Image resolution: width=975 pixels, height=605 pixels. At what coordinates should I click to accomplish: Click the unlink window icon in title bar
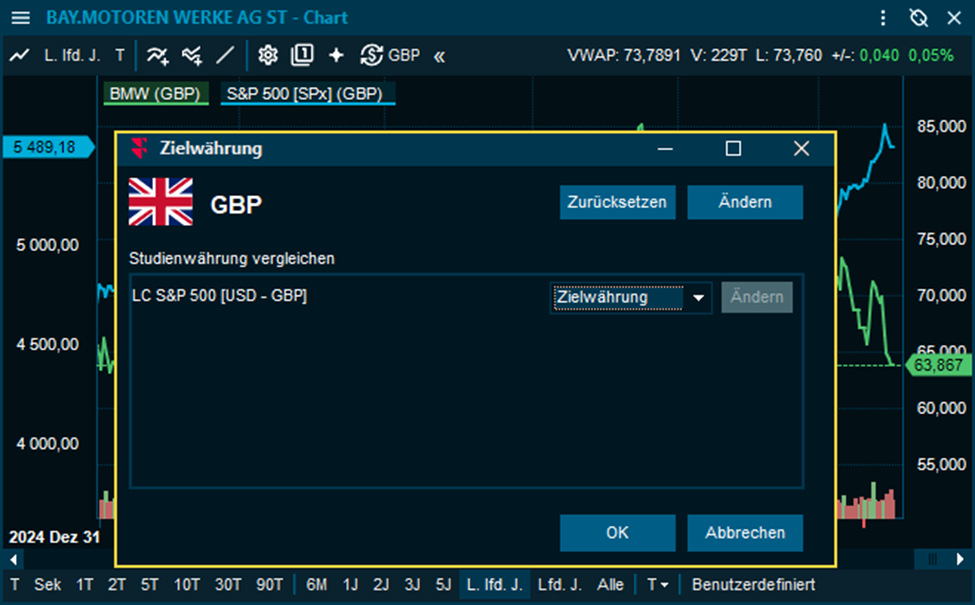pyautogui.click(x=918, y=17)
